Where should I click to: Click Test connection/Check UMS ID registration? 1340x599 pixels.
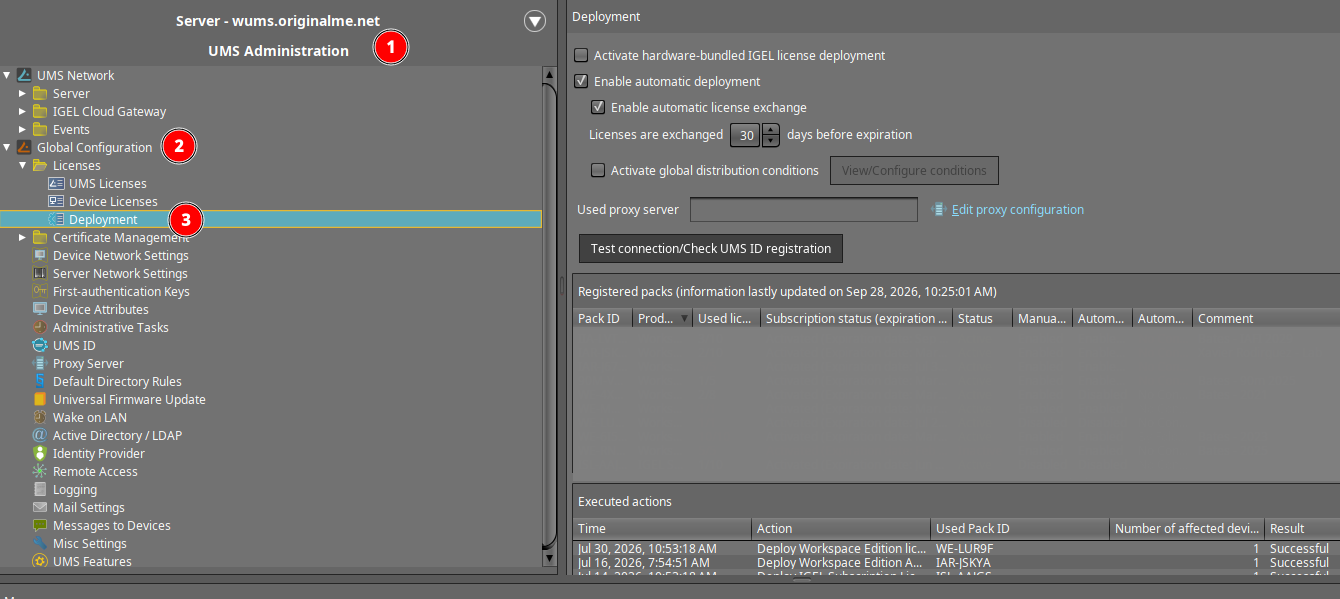[x=711, y=249]
